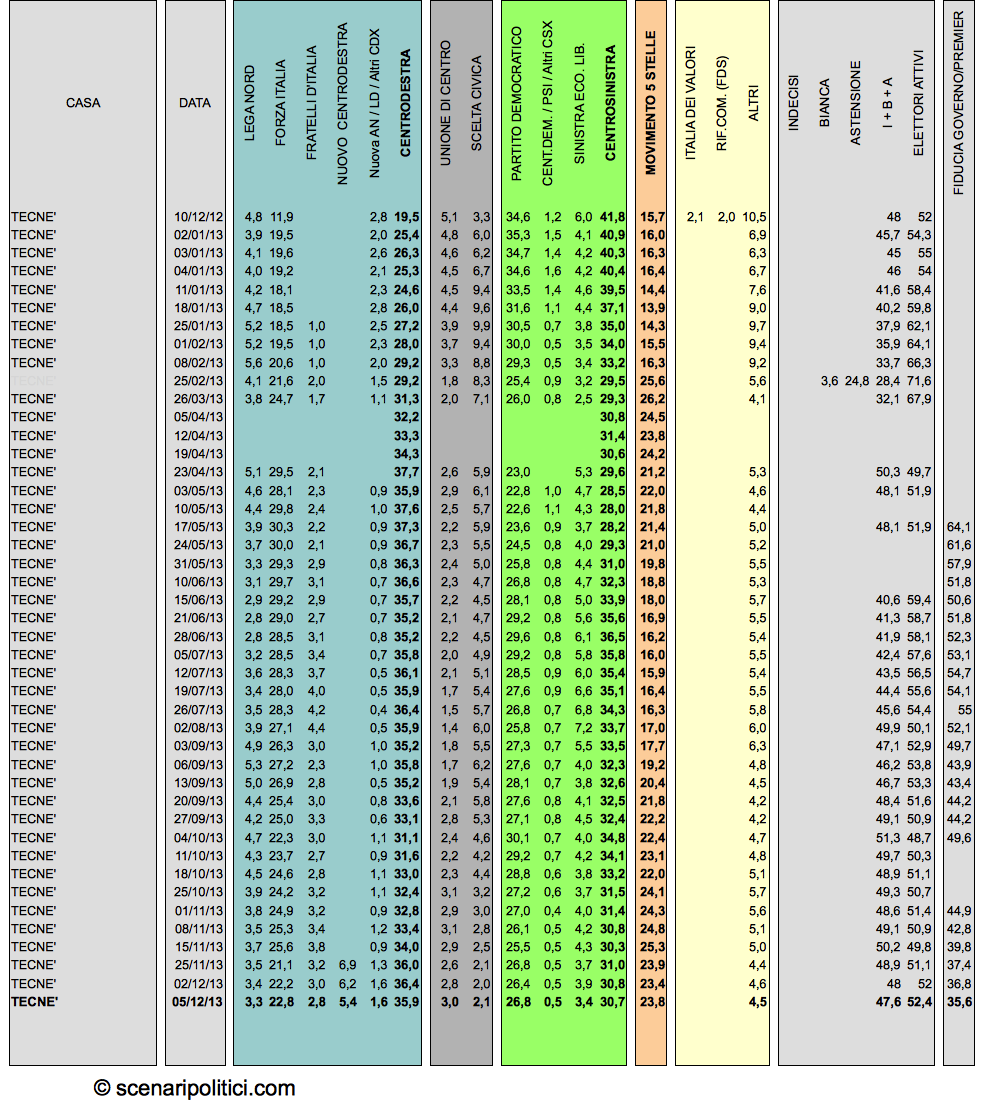The height and width of the screenshot is (1112, 985).
Task: Select the SCELTA CIVICA header
Action: [476, 104]
